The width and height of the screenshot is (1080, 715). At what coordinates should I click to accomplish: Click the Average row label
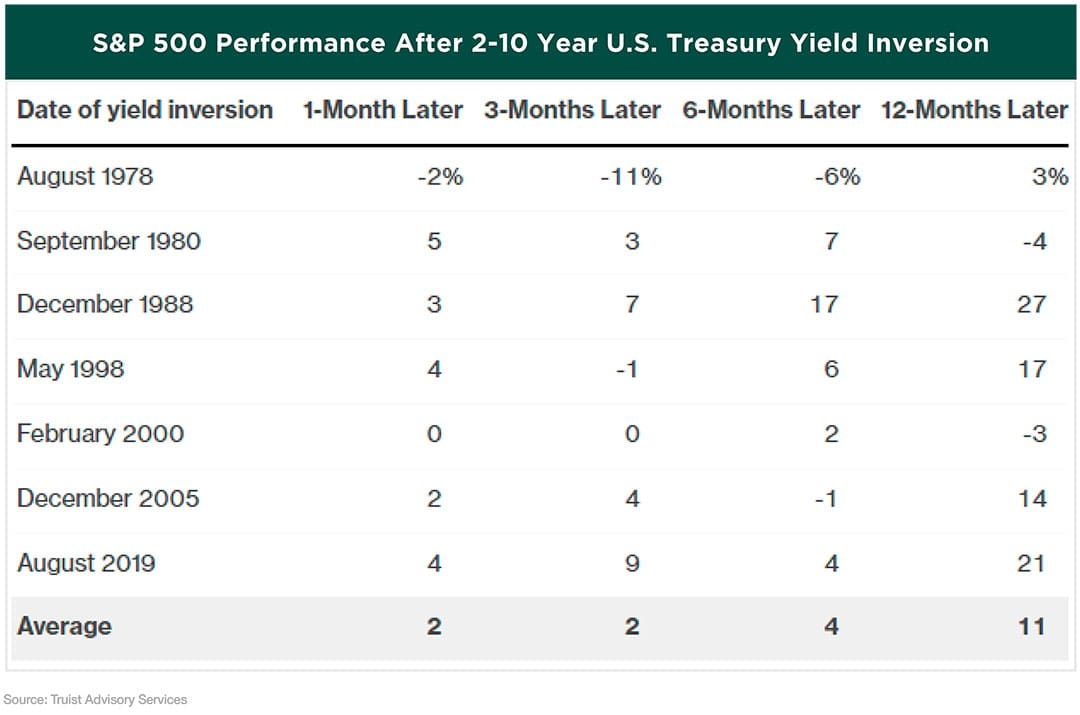pyautogui.click(x=64, y=627)
